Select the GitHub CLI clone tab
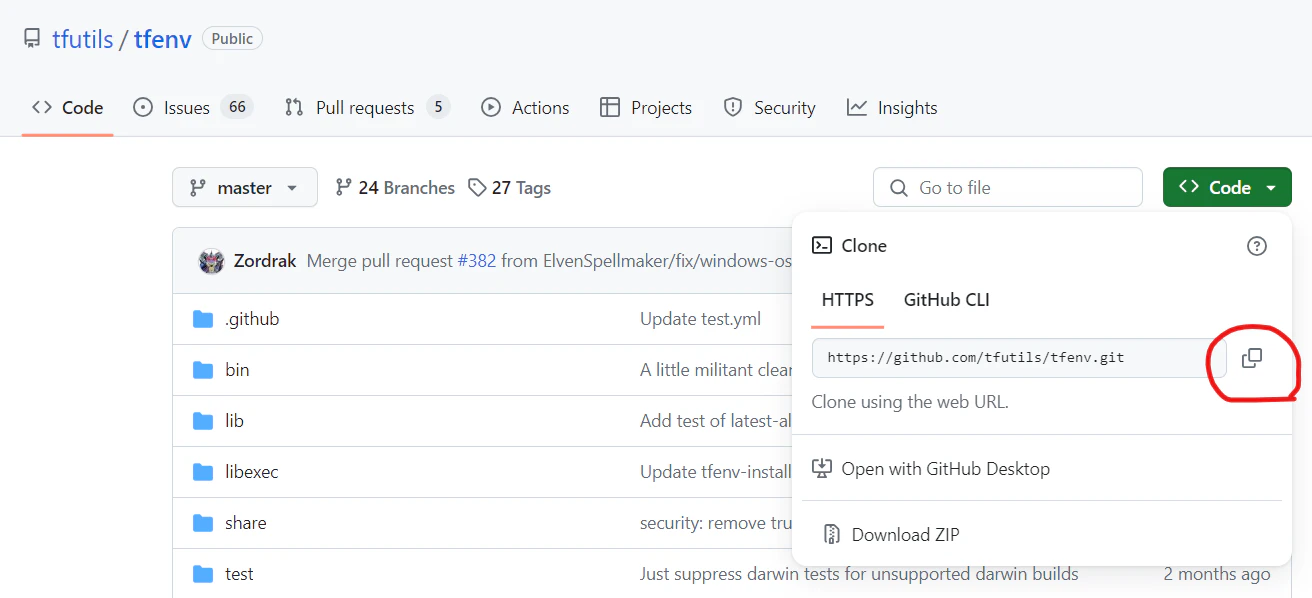 (x=947, y=300)
